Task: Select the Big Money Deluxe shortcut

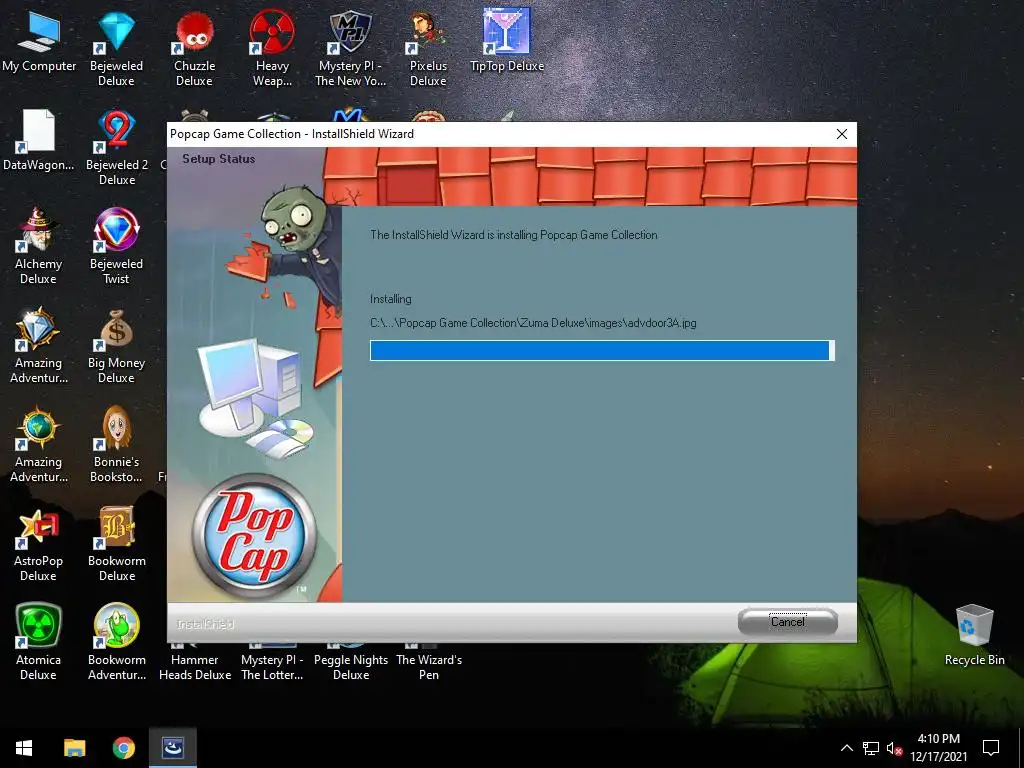Action: tap(116, 346)
